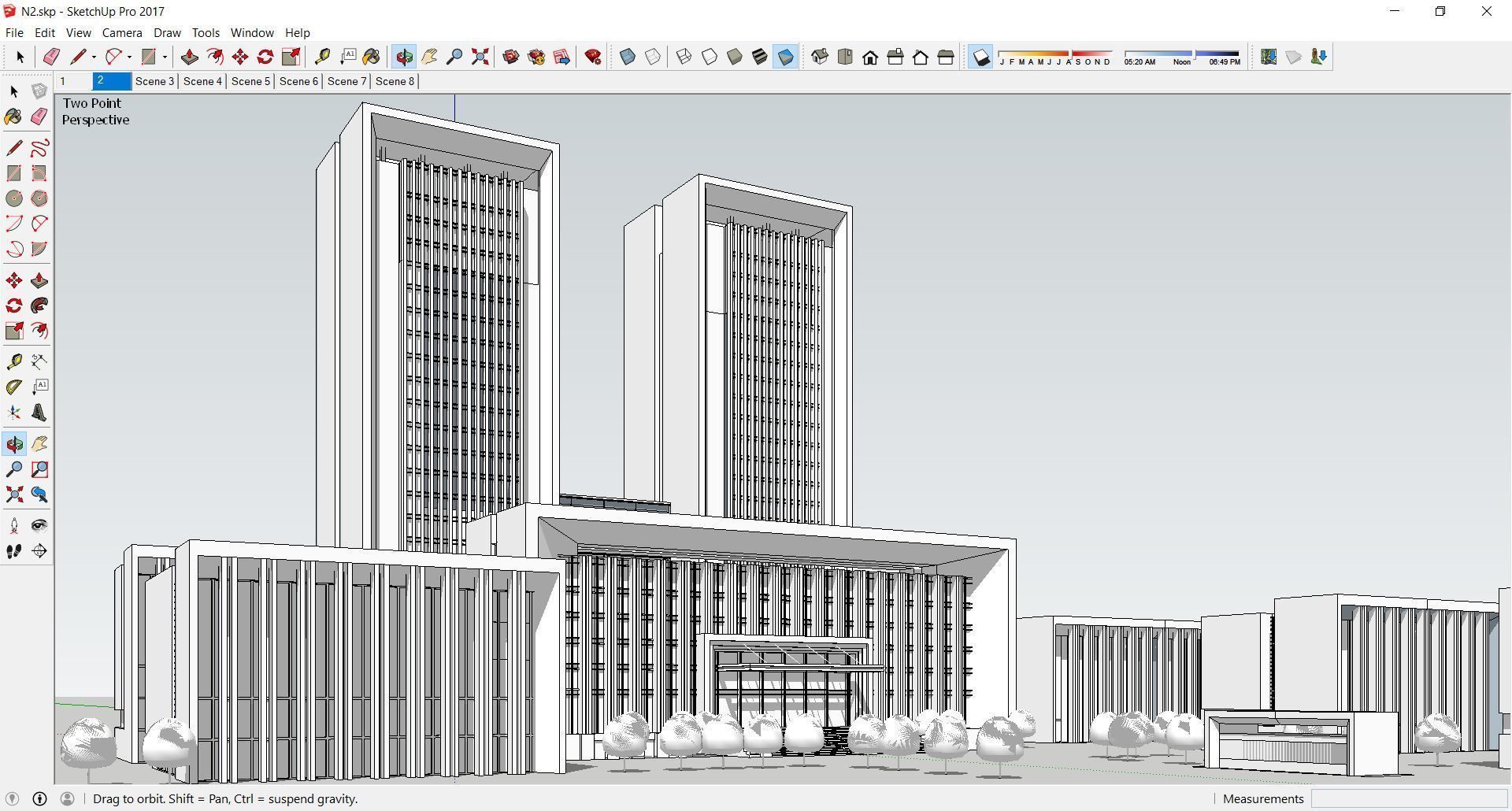Open the File menu
Viewport: 1512px width, 811px height.
click(14, 32)
